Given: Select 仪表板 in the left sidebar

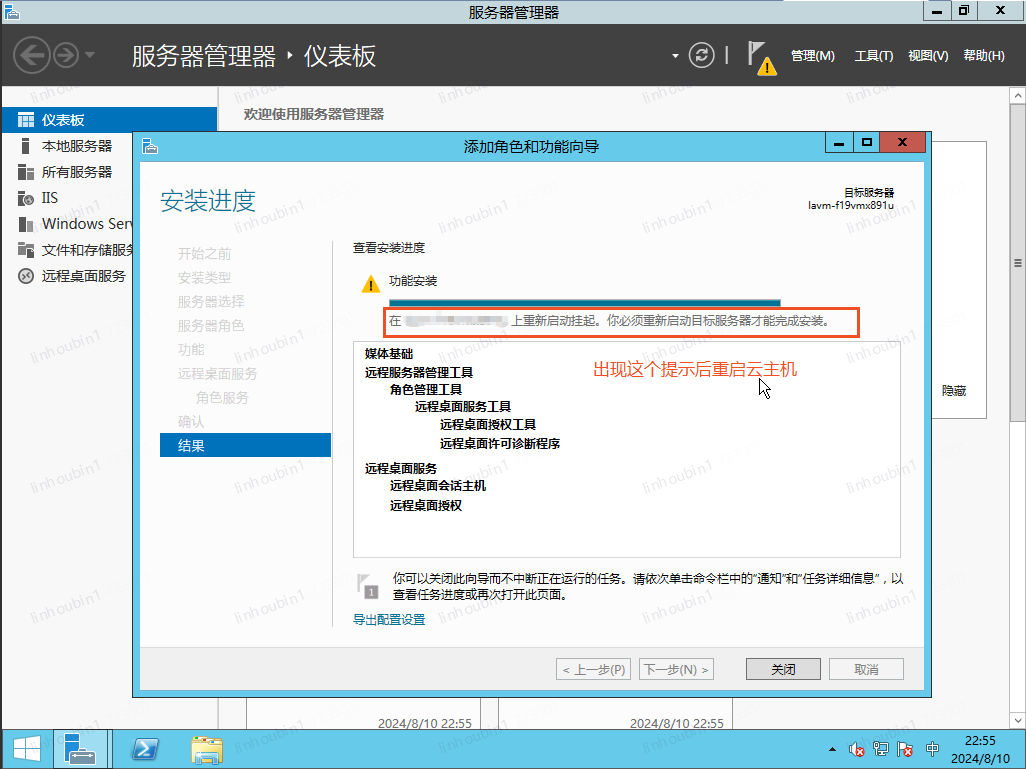Looking at the screenshot, I should (109, 120).
